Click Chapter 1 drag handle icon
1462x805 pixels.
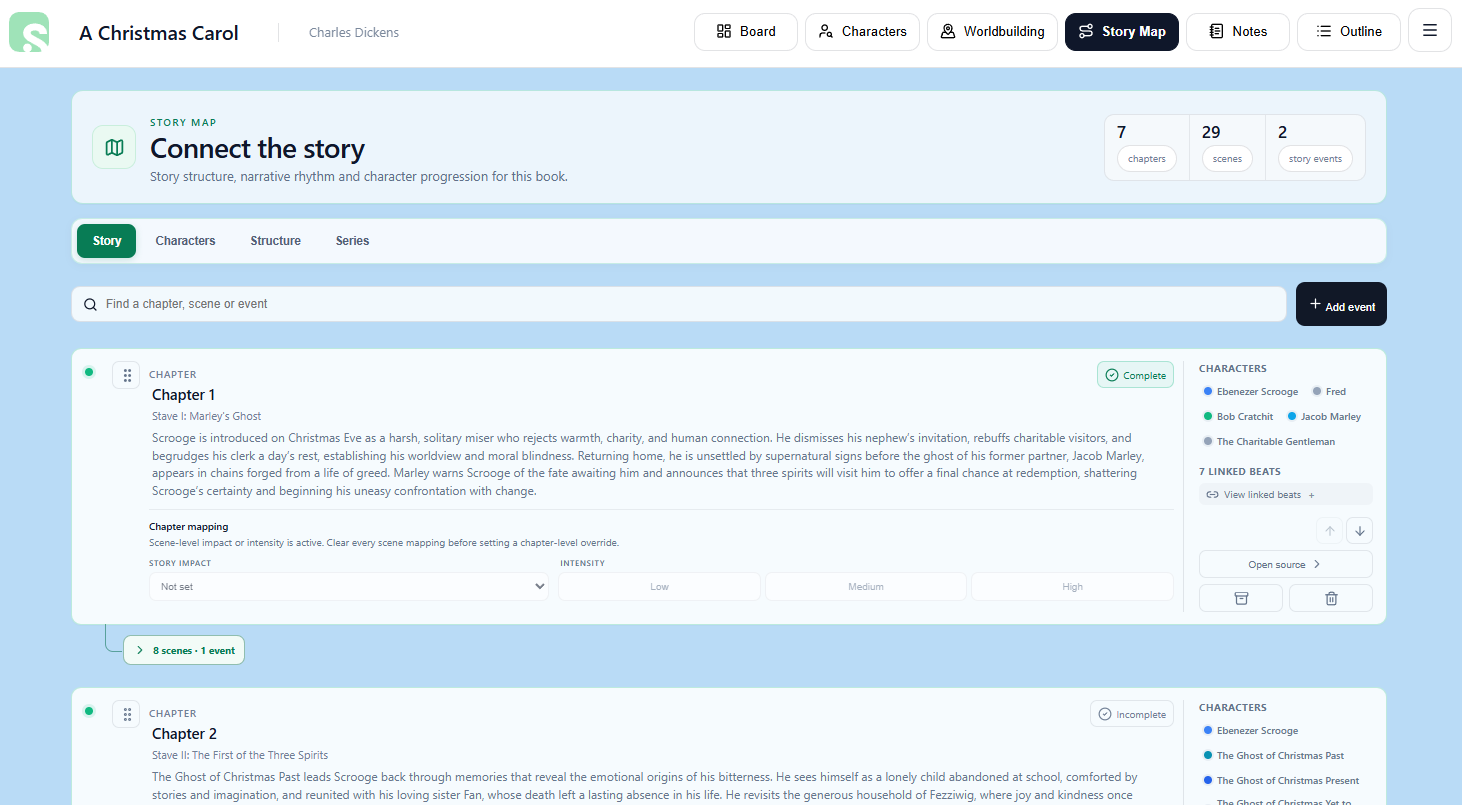pyautogui.click(x=127, y=376)
